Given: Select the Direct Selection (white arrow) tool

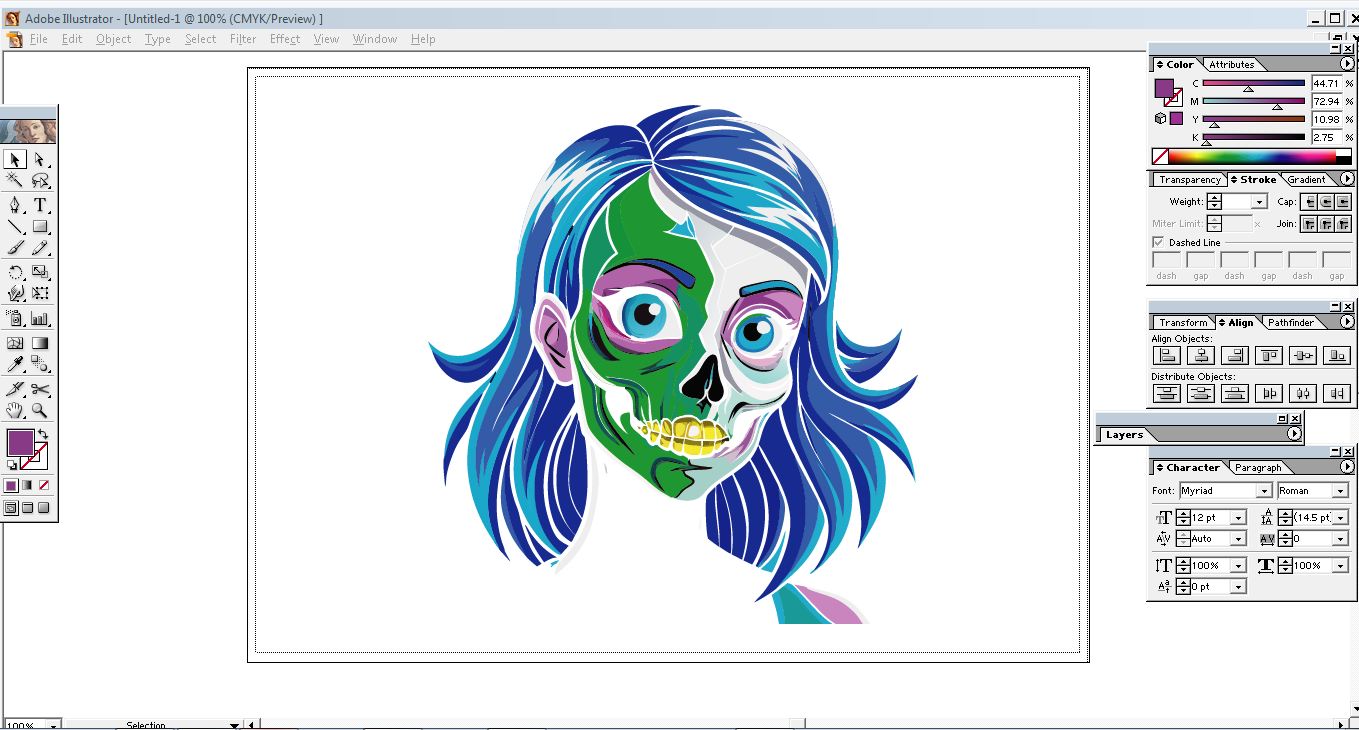Looking at the screenshot, I should point(40,159).
